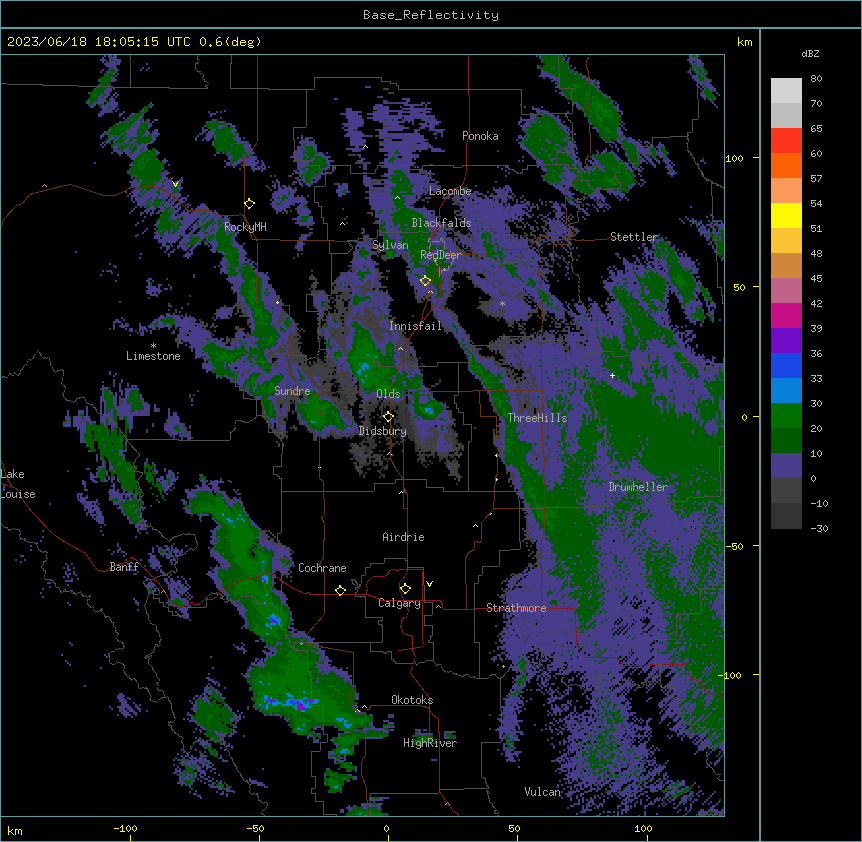This screenshot has width=862, height=842.
Task: Select the mauve 42-45 dBZ legend swatch
Action: [786, 291]
